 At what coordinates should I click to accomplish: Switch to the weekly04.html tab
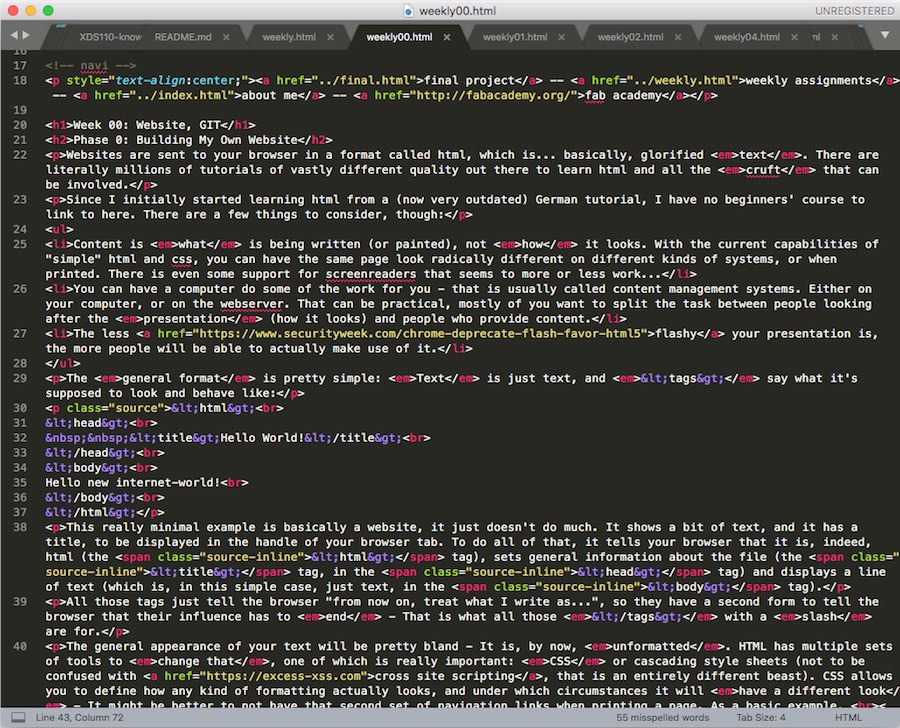tap(747, 37)
